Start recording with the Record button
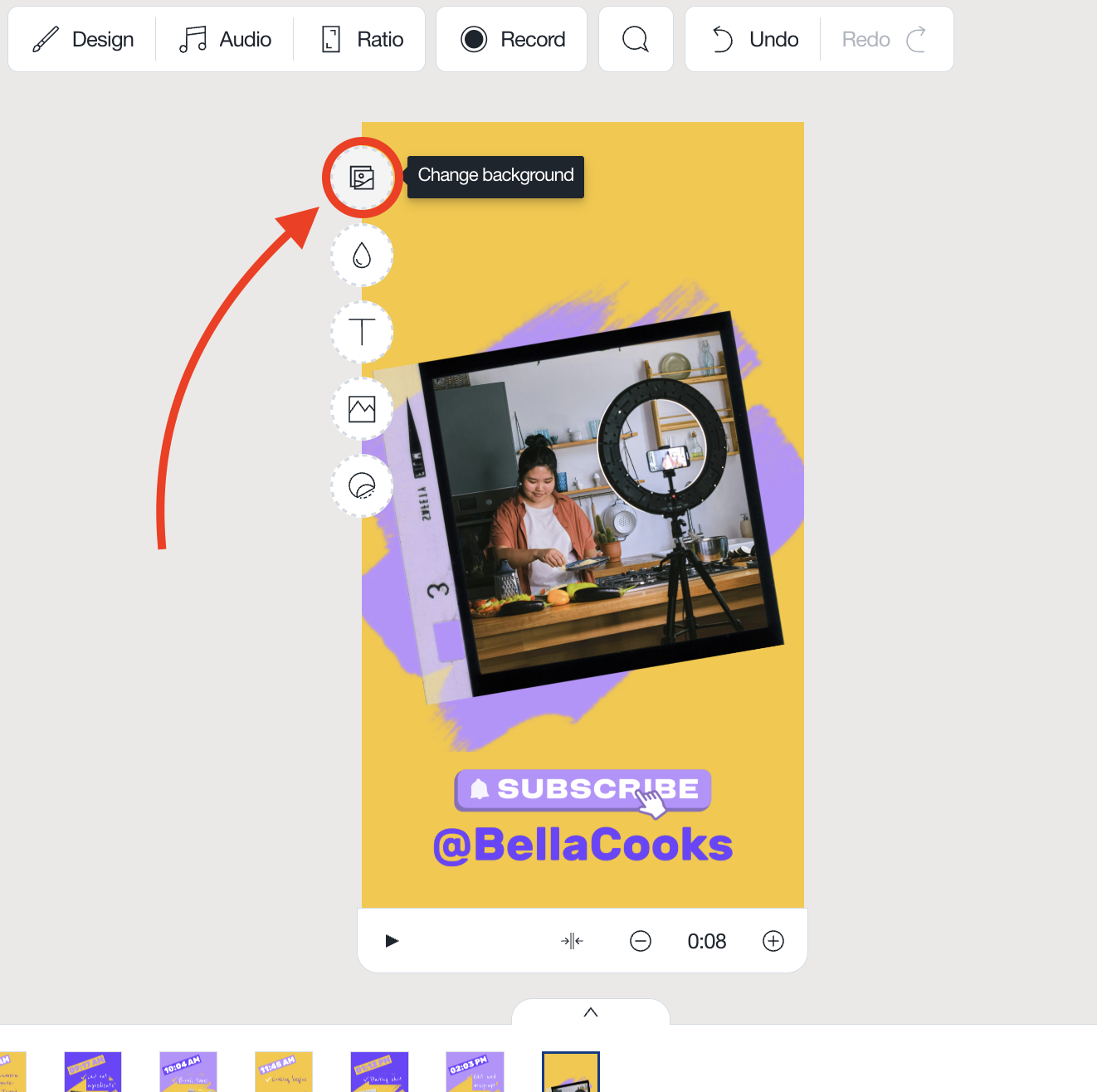This screenshot has height=1092, width=1097. coord(512,39)
